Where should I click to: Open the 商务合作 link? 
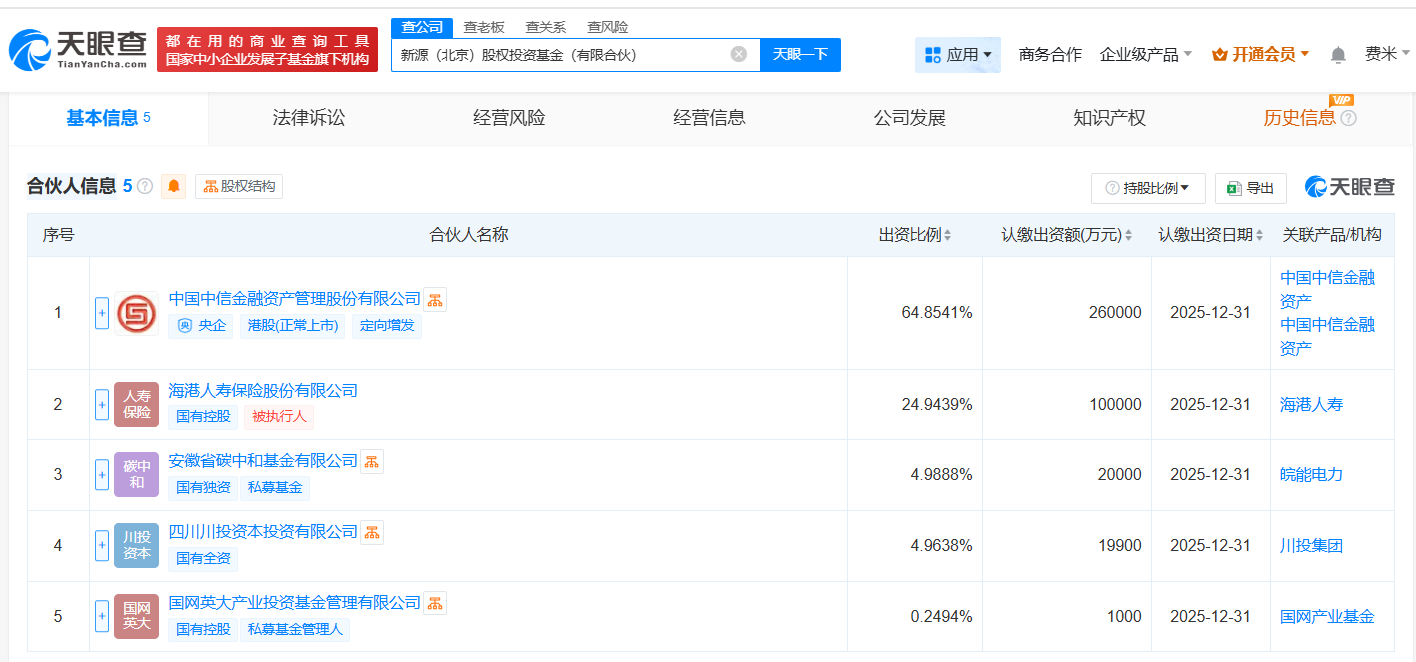point(1050,55)
